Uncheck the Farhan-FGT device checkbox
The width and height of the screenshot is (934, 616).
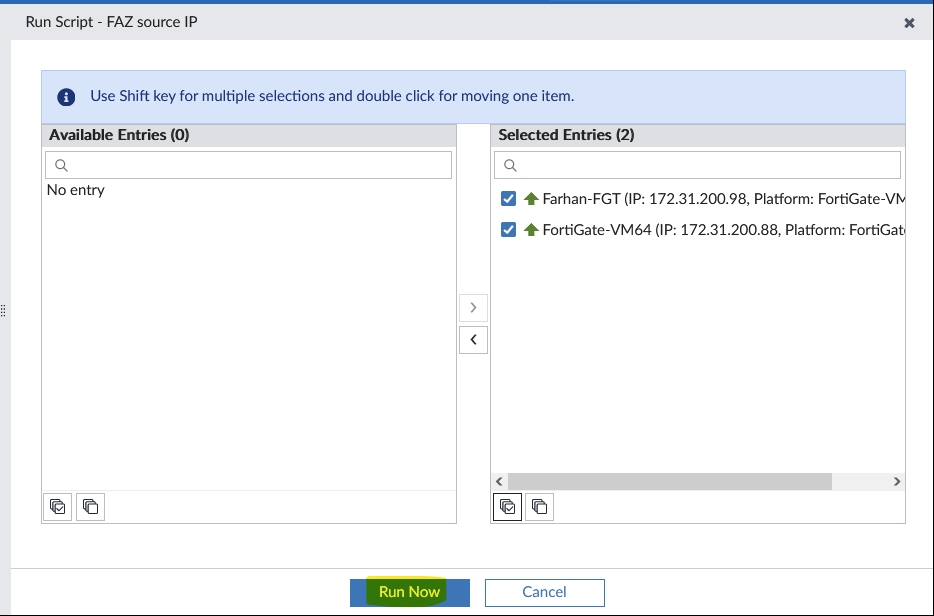[508, 198]
